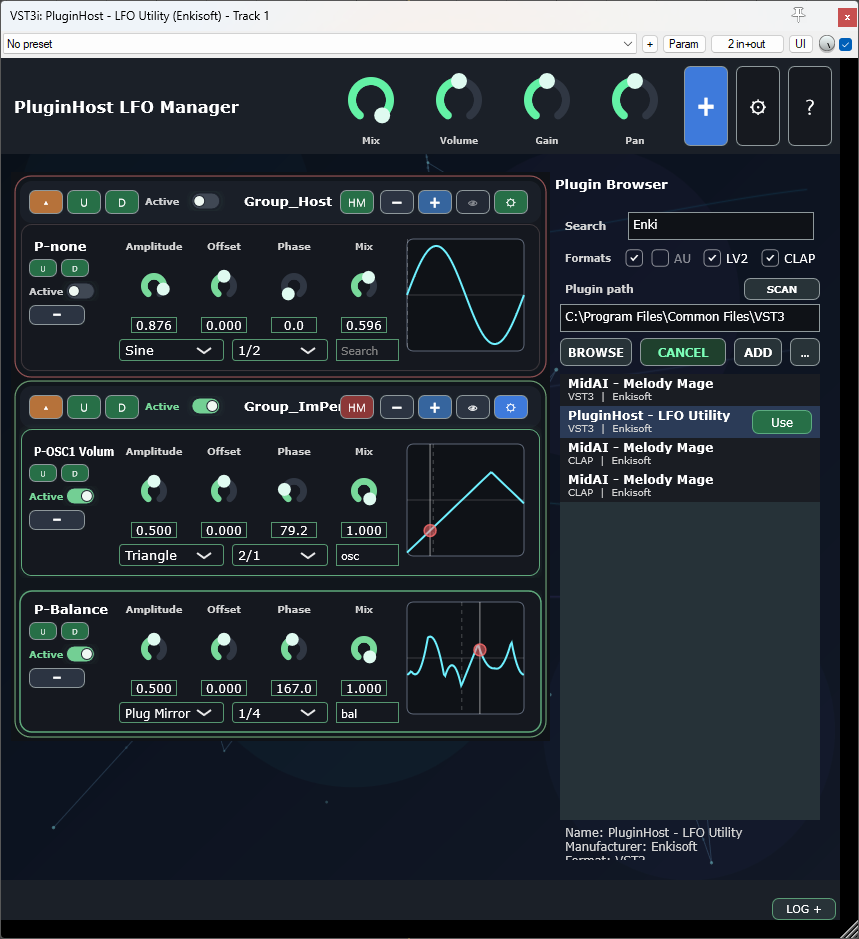
Task: Open the No preset dropdown
Action: pos(319,44)
